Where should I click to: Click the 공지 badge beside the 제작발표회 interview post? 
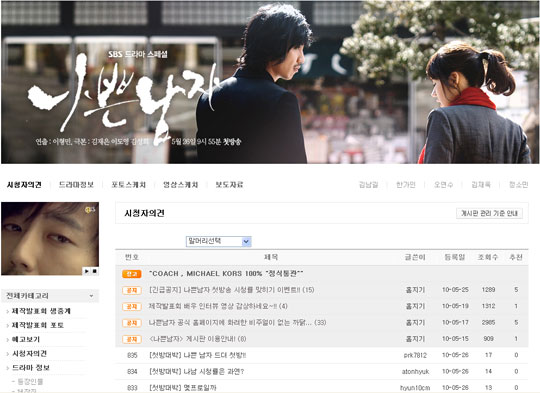[x=132, y=306]
